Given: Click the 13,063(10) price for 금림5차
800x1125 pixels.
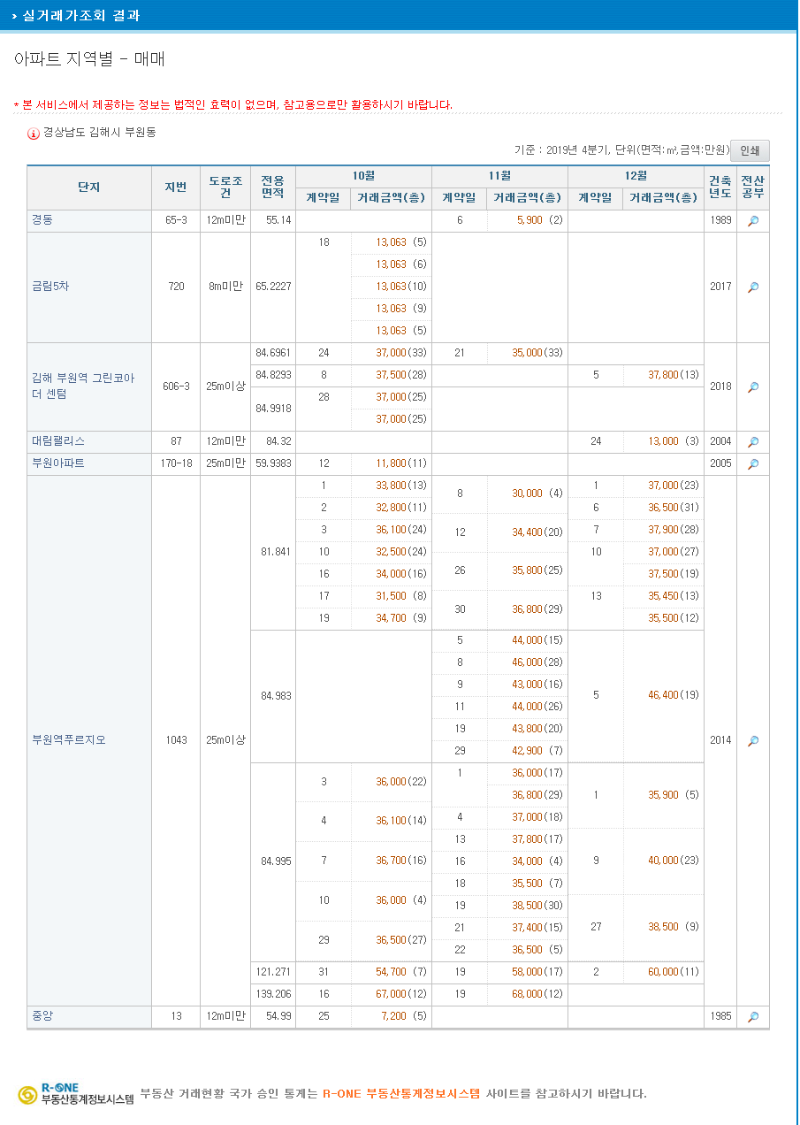Looking at the screenshot, I should coord(401,286).
